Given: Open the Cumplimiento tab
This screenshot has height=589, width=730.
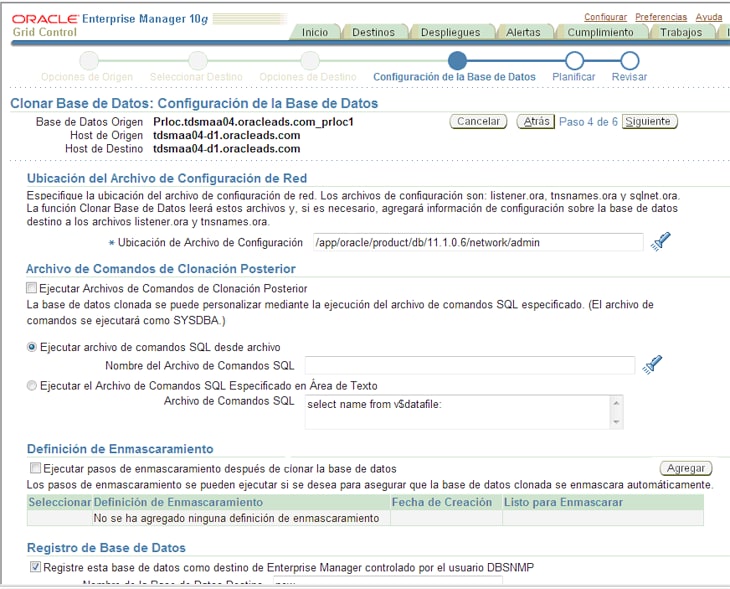Looking at the screenshot, I should (x=600, y=32).
